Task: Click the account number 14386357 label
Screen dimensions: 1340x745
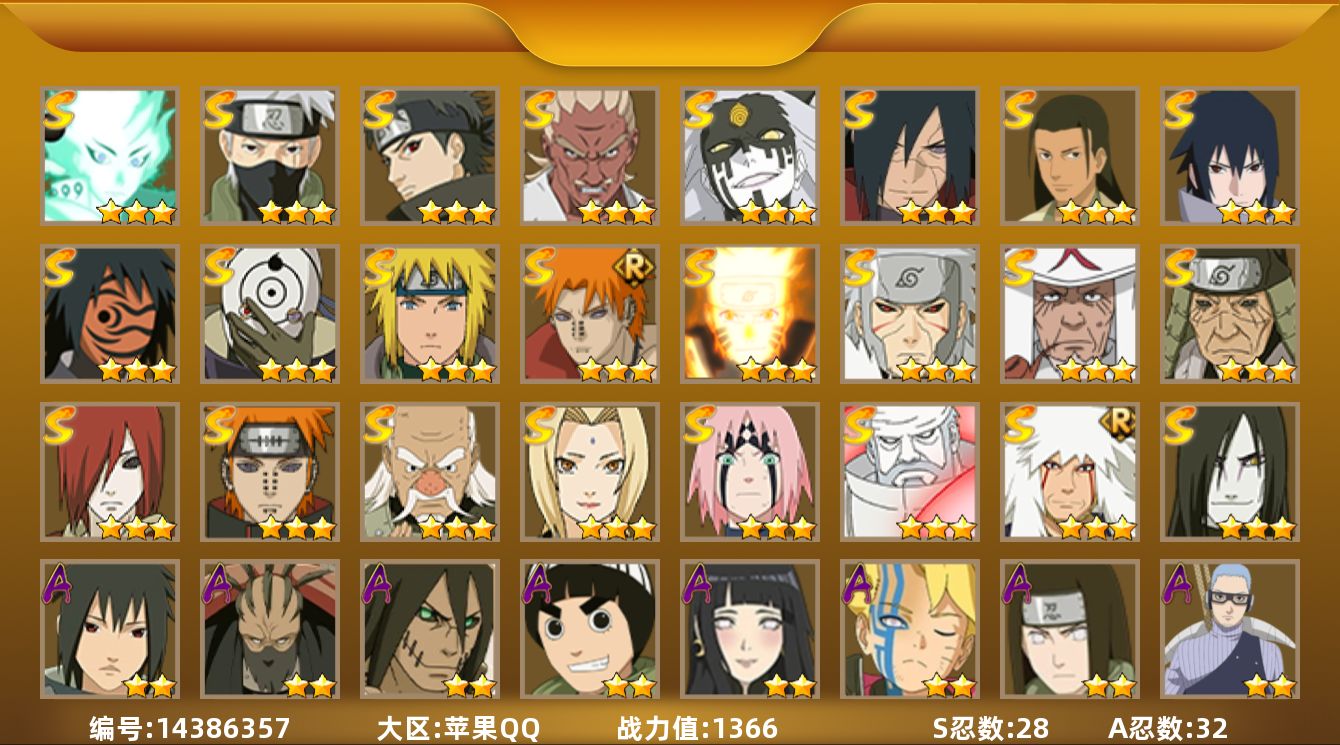Action: (x=189, y=728)
